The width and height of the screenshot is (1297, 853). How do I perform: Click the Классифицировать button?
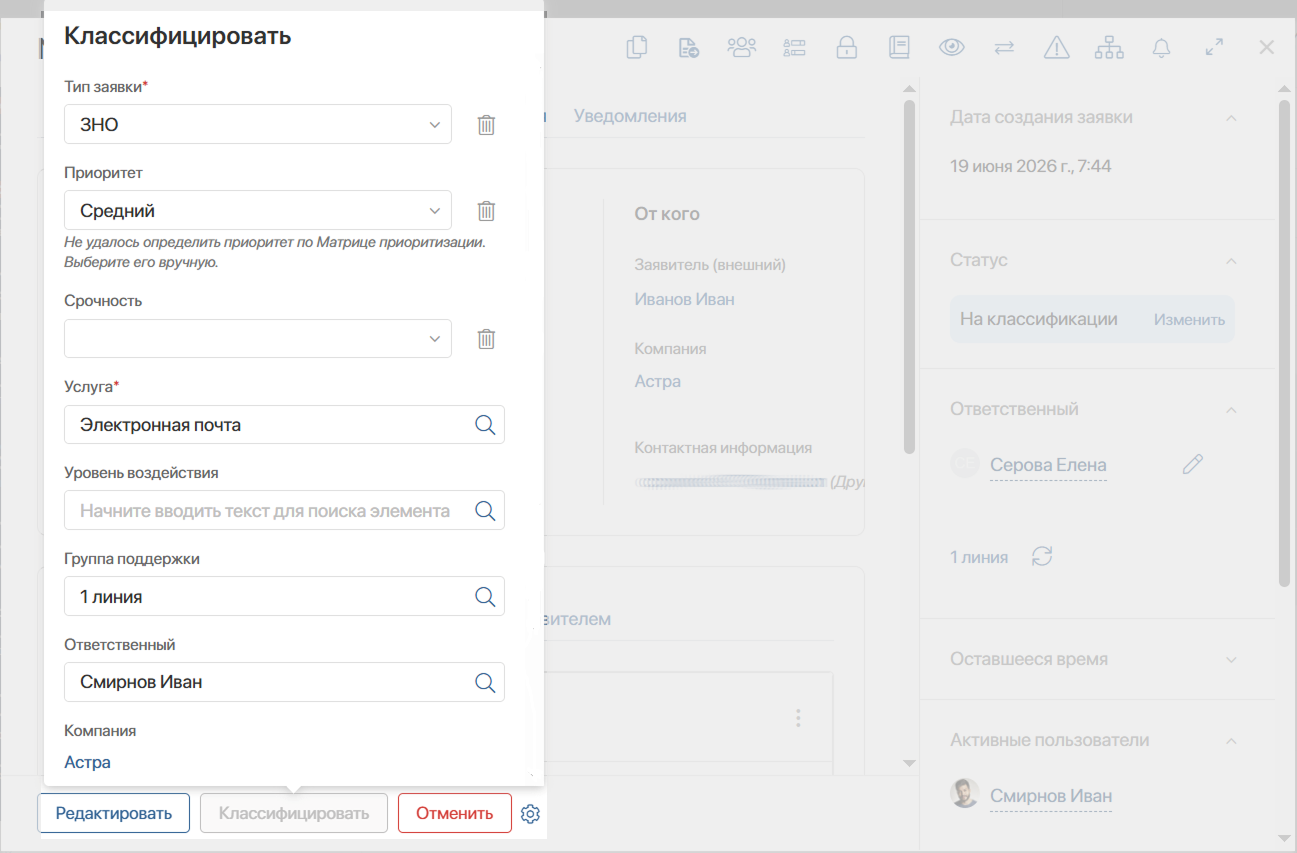point(294,813)
